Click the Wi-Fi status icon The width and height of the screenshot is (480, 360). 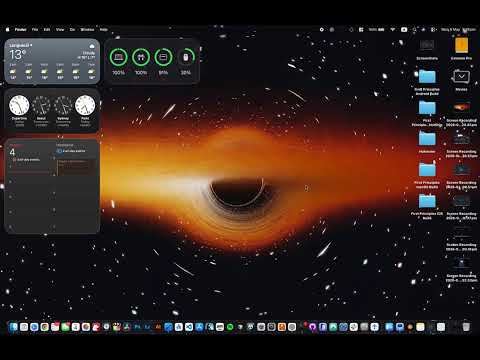coord(393,29)
